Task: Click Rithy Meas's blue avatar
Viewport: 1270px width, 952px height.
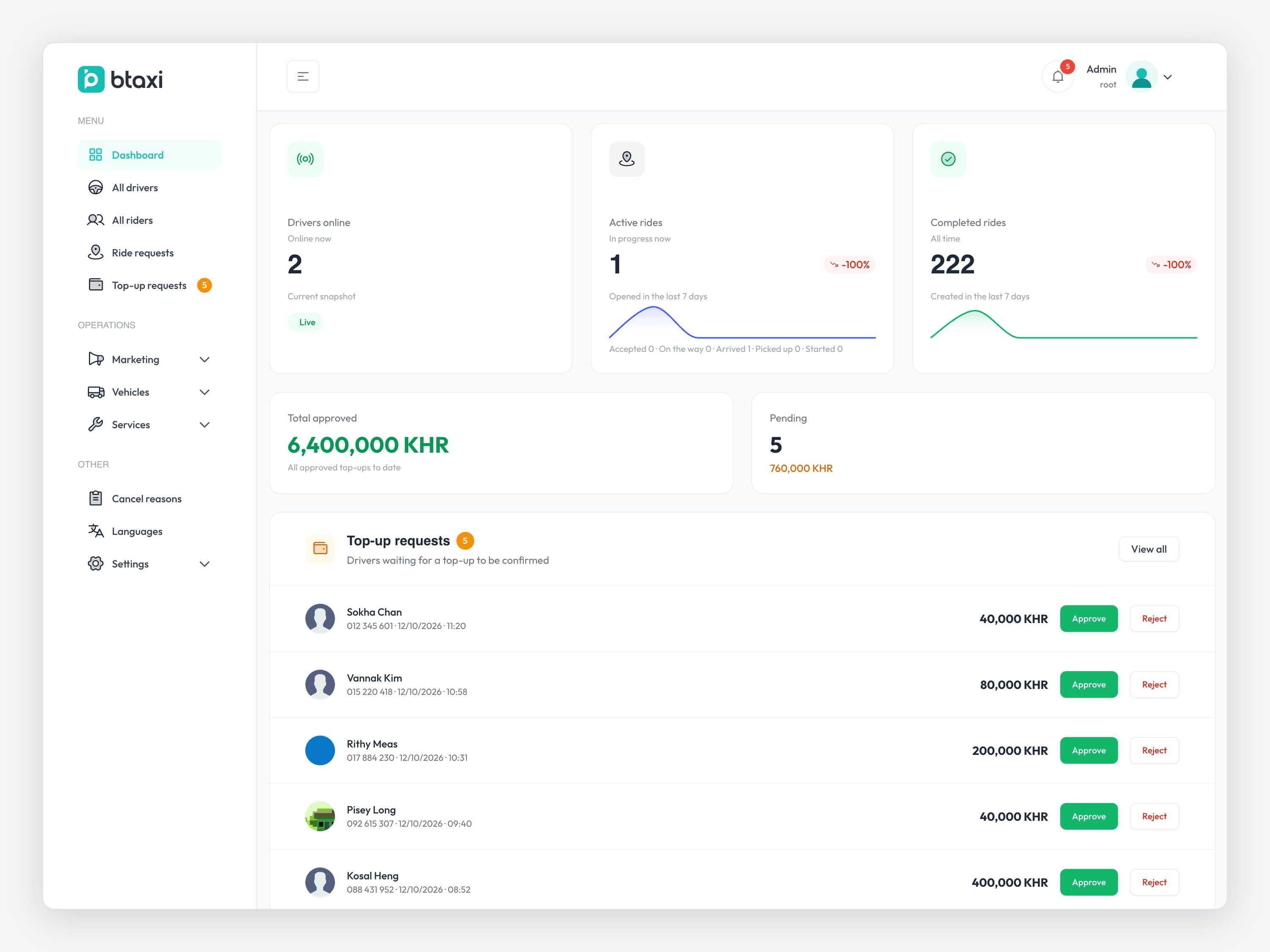Action: coord(320,751)
